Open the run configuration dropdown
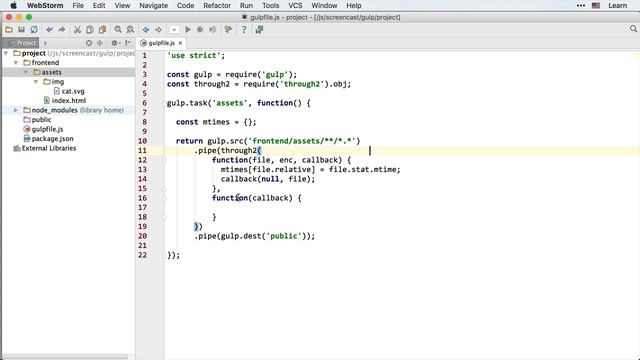640x360 pixels. pyautogui.click(x=174, y=30)
